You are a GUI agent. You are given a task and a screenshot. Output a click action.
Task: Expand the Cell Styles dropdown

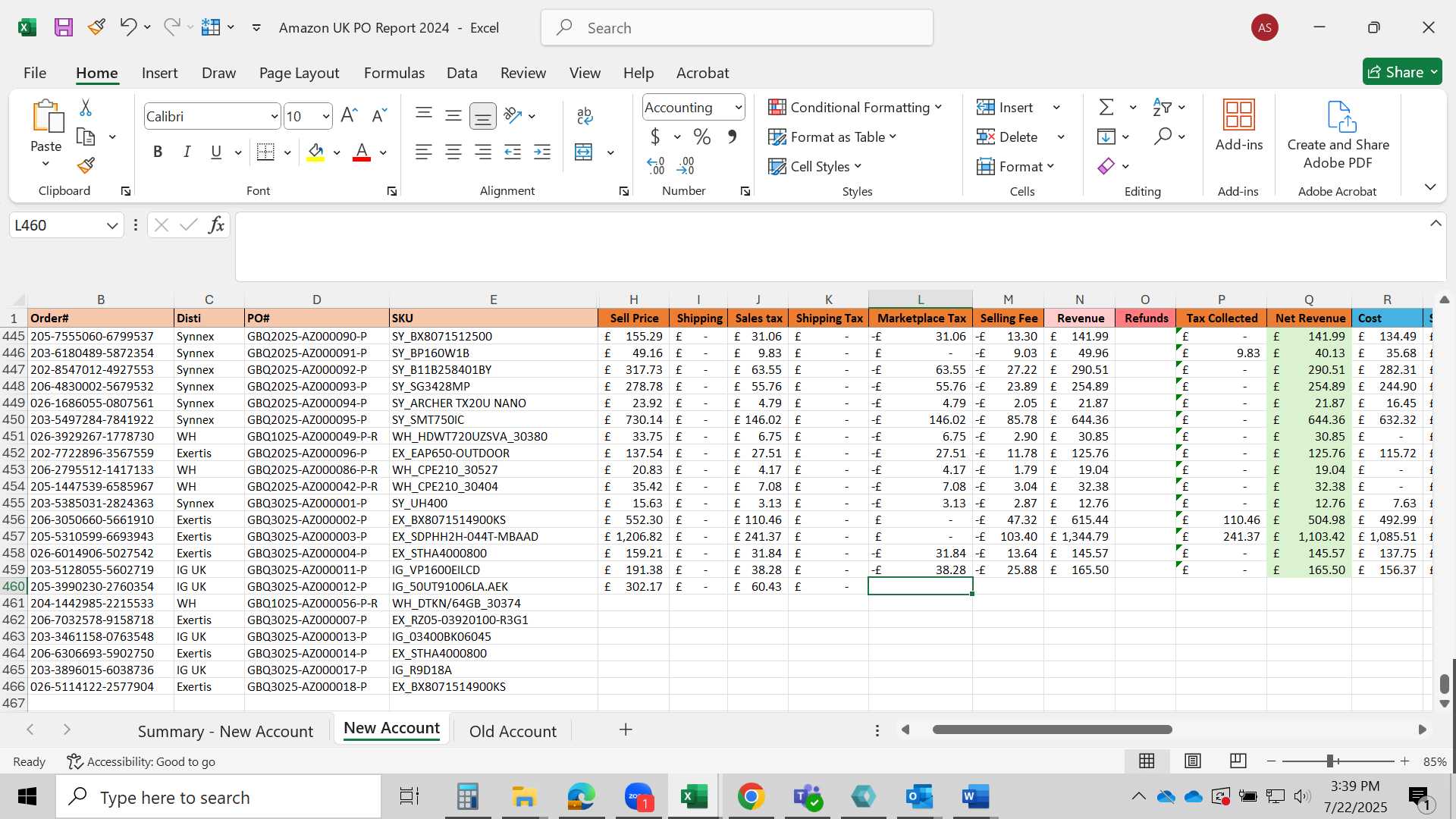pyautogui.click(x=858, y=166)
